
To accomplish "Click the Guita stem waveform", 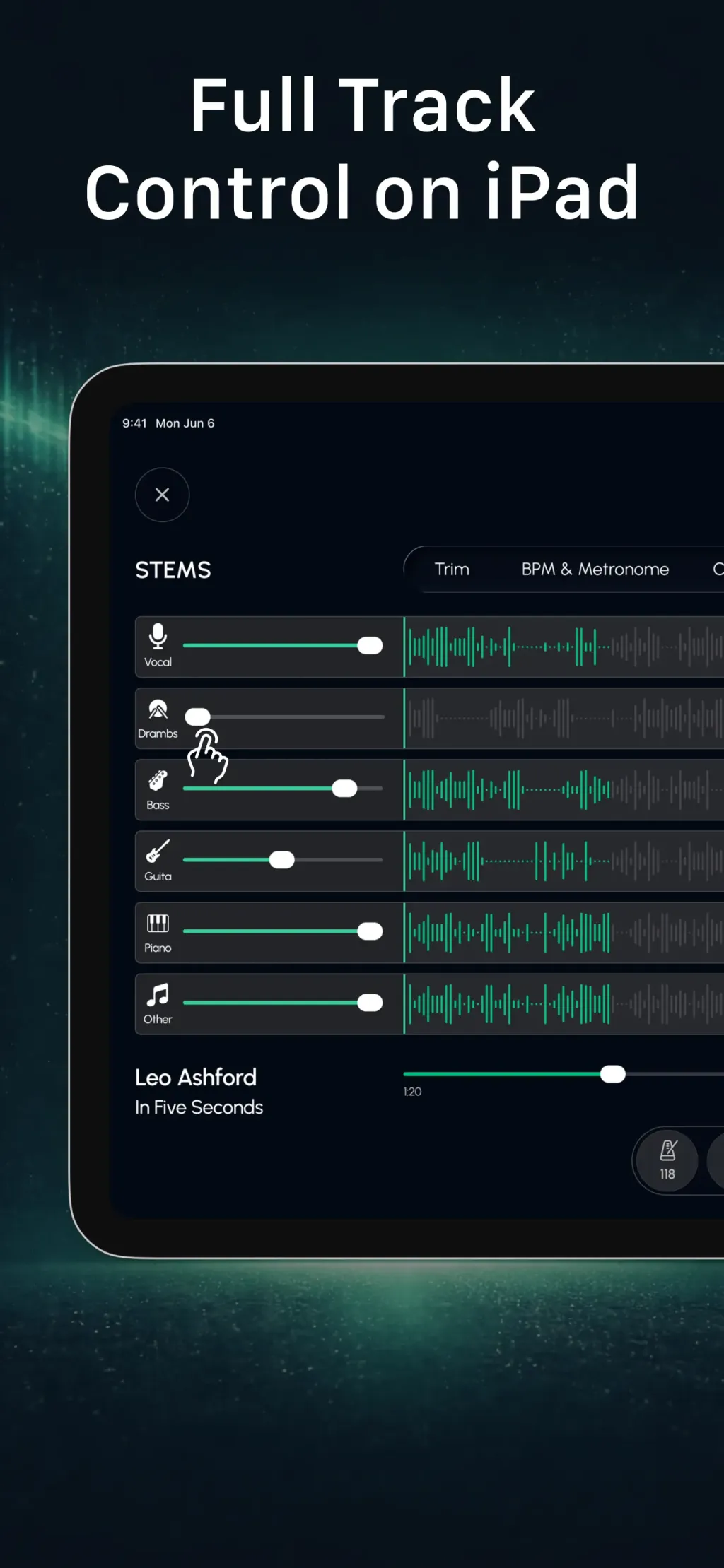I will coord(564,861).
